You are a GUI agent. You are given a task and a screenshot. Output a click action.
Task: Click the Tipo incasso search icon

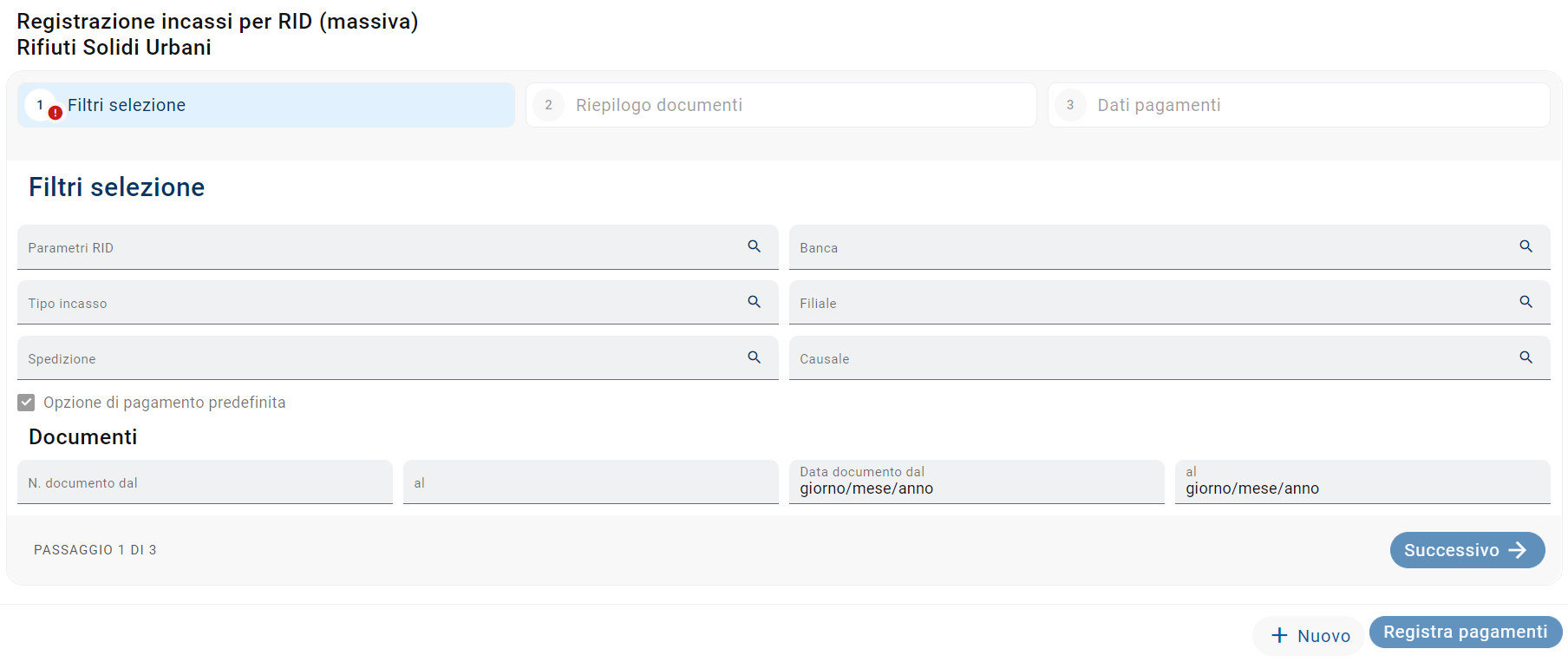tap(754, 302)
